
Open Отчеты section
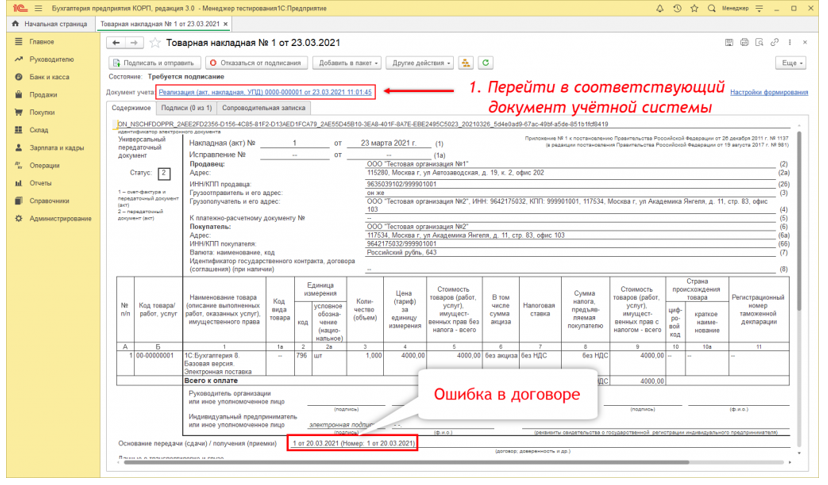[41, 183]
